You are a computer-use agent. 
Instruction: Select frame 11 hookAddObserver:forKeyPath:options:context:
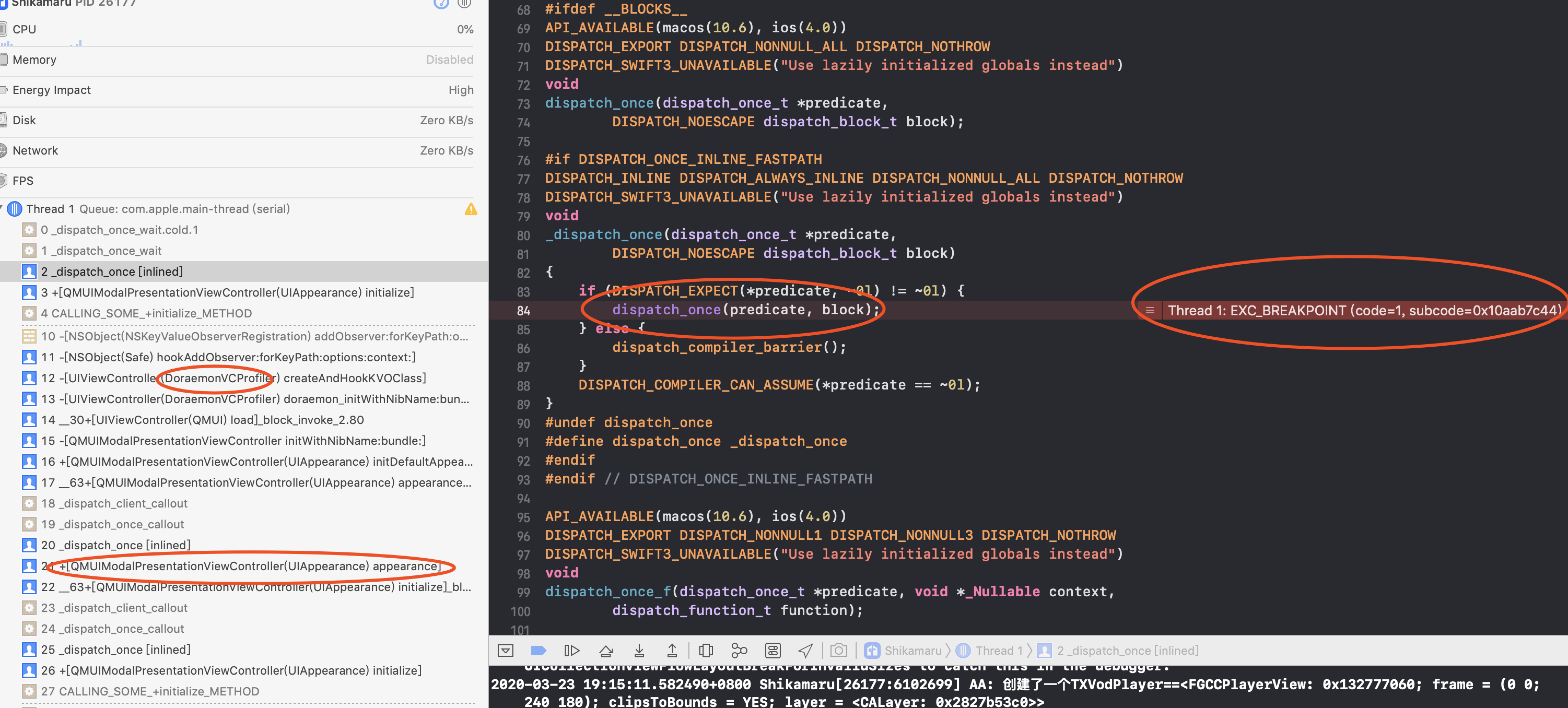243,357
